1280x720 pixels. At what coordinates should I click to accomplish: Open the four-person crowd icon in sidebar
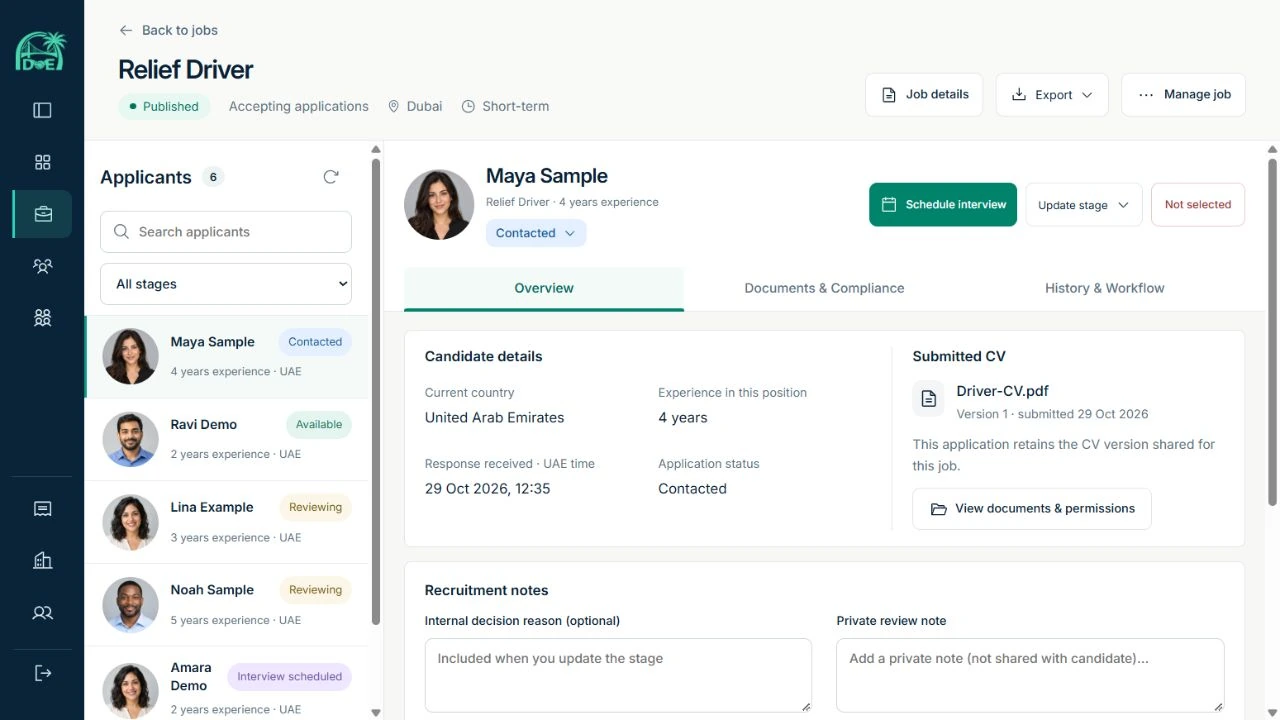[x=42, y=318]
